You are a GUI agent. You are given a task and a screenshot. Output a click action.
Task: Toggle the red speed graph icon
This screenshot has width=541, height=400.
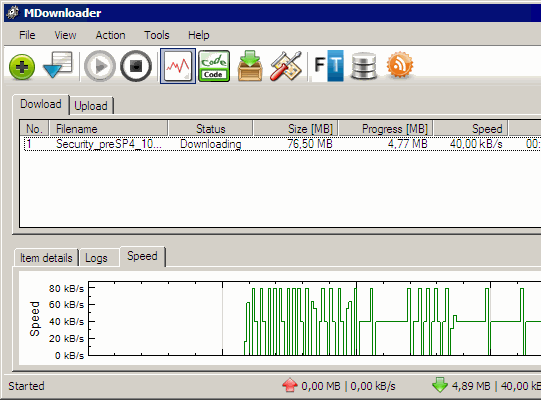[178, 66]
